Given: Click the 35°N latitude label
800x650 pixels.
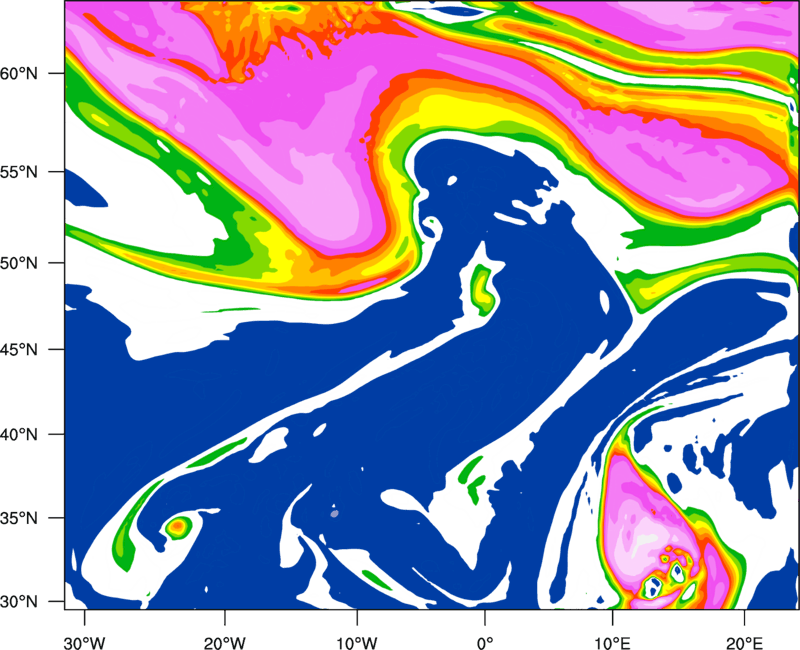Looking at the screenshot, I should [19, 518].
